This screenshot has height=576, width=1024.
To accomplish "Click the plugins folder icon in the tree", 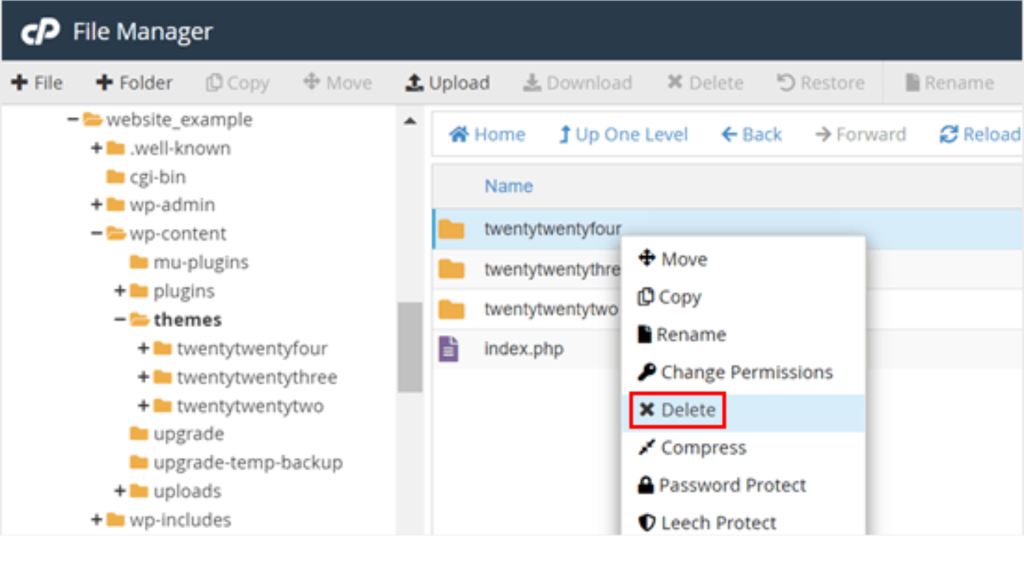I will tap(139, 291).
